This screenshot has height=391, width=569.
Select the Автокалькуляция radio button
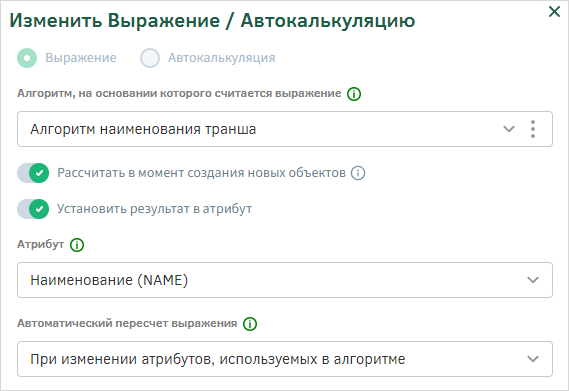pos(150,58)
